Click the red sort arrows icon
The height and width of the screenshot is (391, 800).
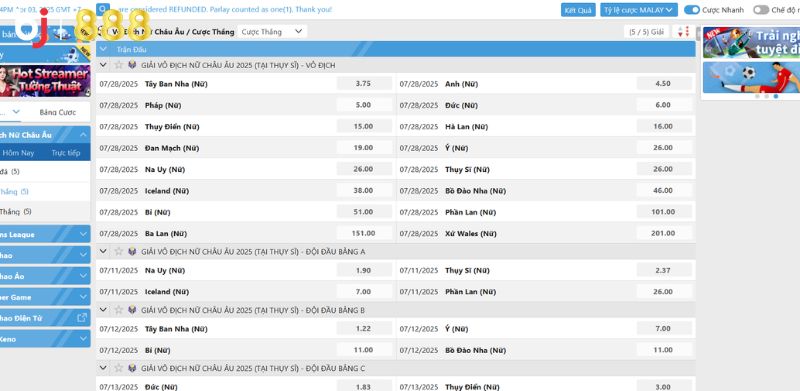click(683, 32)
